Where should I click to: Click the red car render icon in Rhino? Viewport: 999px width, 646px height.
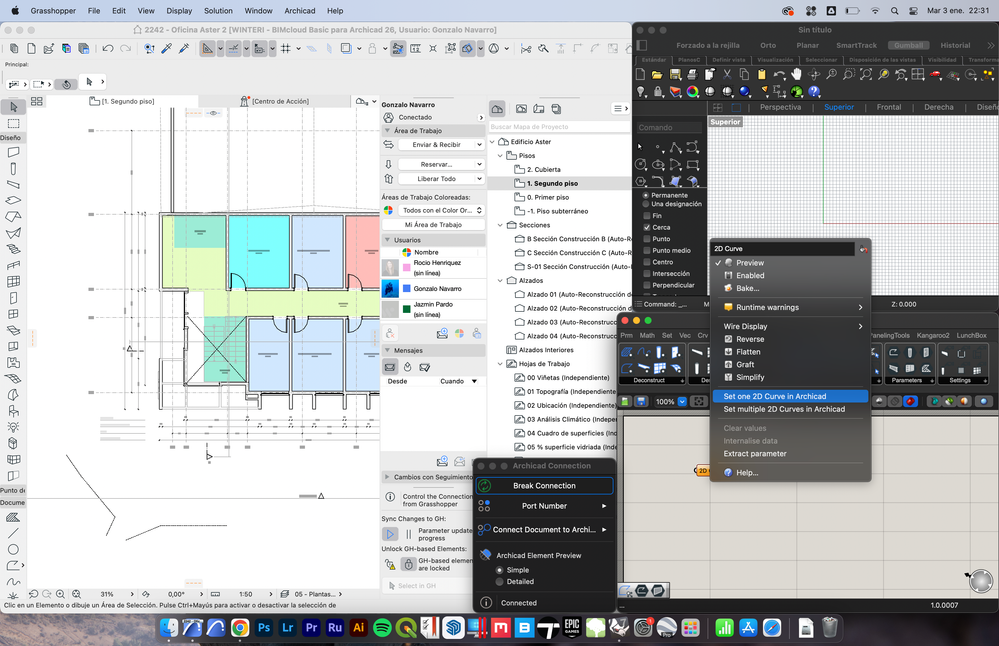tap(935, 75)
